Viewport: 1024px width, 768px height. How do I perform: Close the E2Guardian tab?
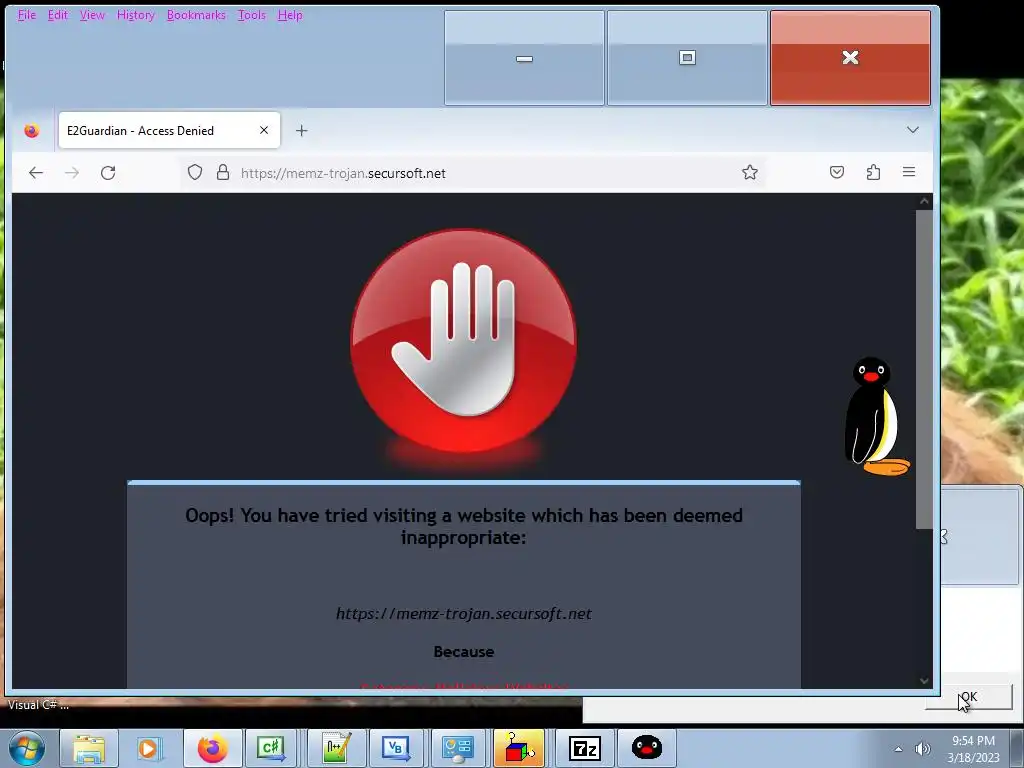(264, 131)
